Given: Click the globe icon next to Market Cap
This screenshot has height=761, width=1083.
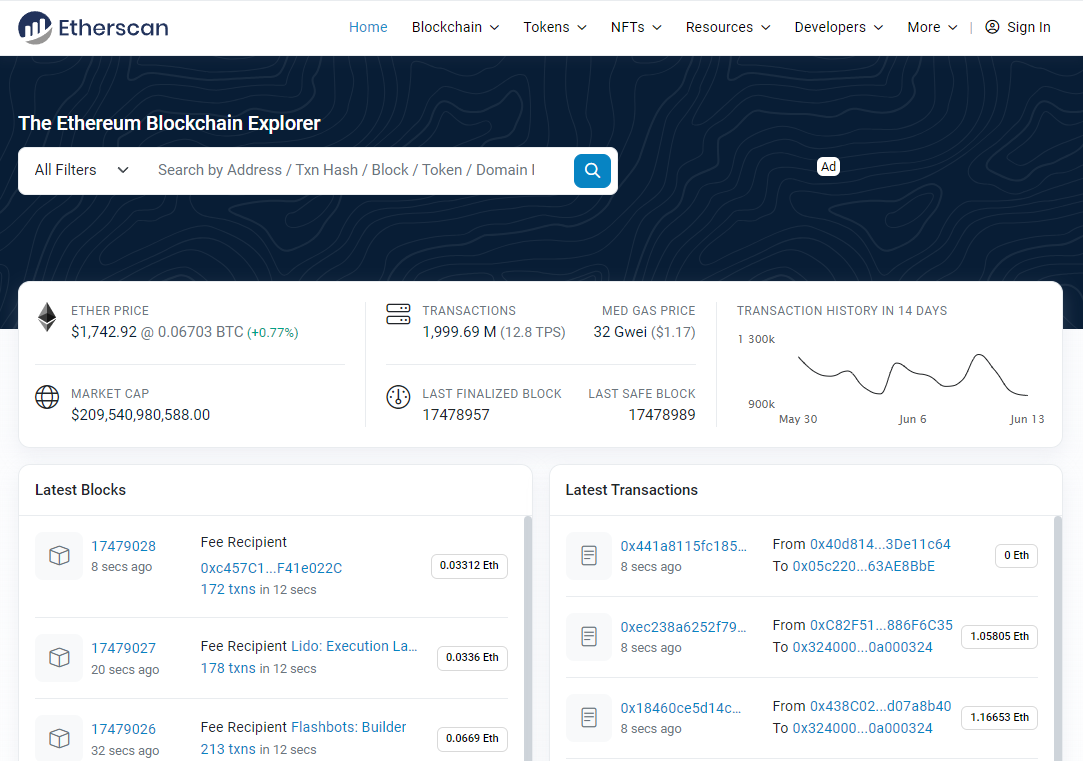Looking at the screenshot, I should (x=47, y=397).
